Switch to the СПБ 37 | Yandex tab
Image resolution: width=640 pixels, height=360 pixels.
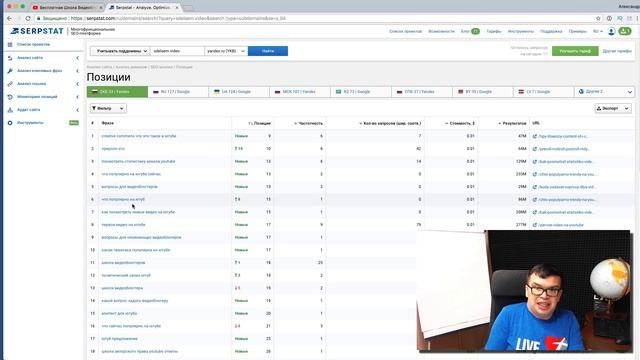click(422, 92)
